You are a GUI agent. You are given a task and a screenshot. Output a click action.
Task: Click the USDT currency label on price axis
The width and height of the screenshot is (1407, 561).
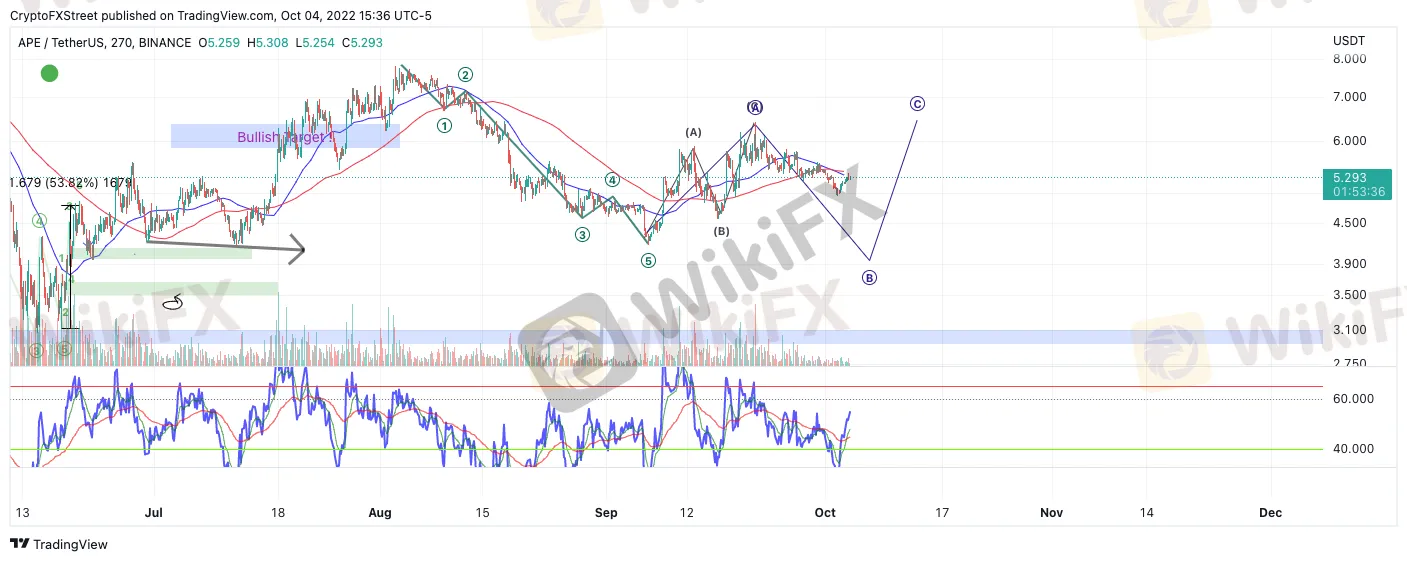[1348, 40]
